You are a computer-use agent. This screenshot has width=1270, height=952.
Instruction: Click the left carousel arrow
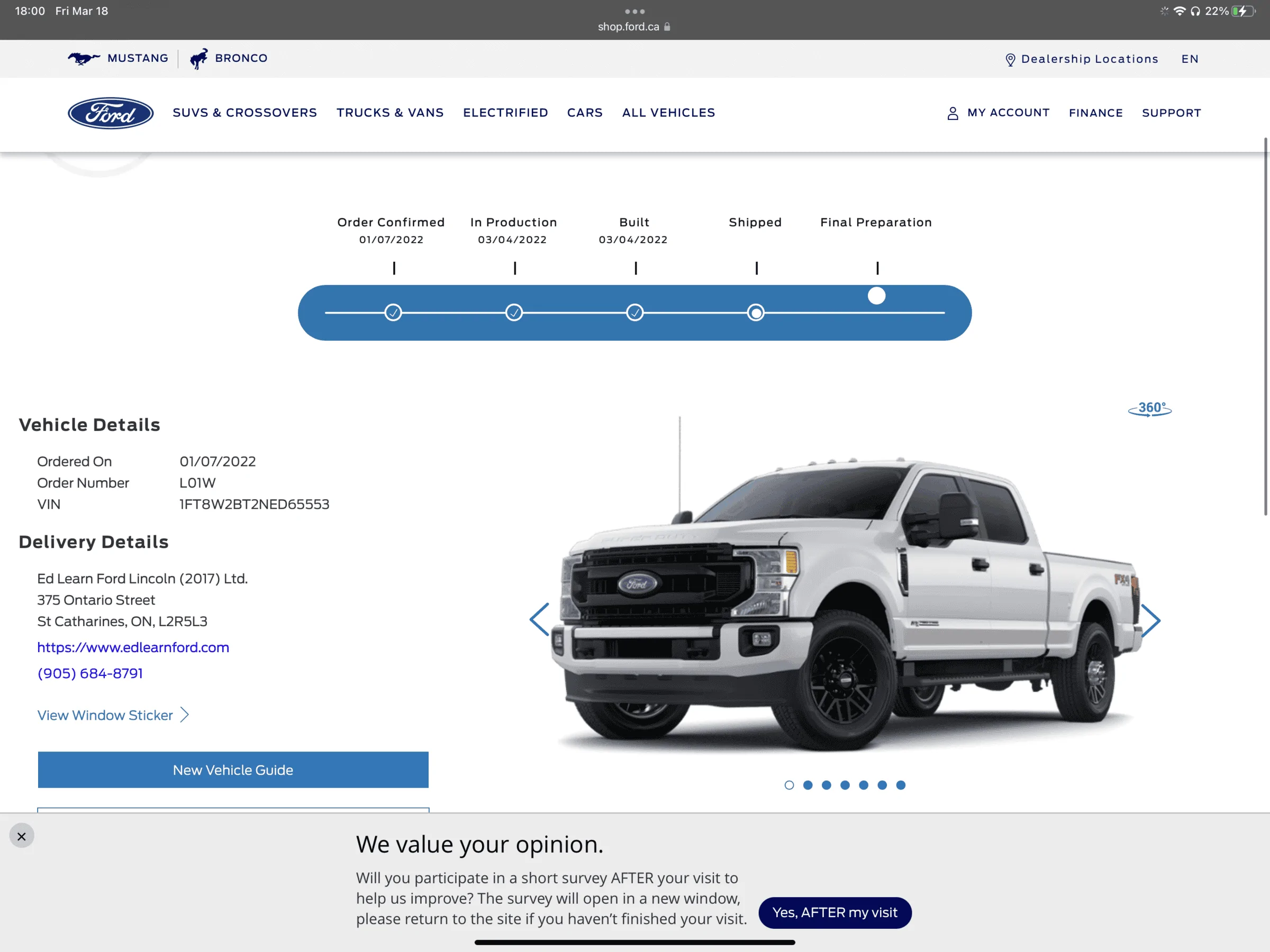[x=539, y=620]
